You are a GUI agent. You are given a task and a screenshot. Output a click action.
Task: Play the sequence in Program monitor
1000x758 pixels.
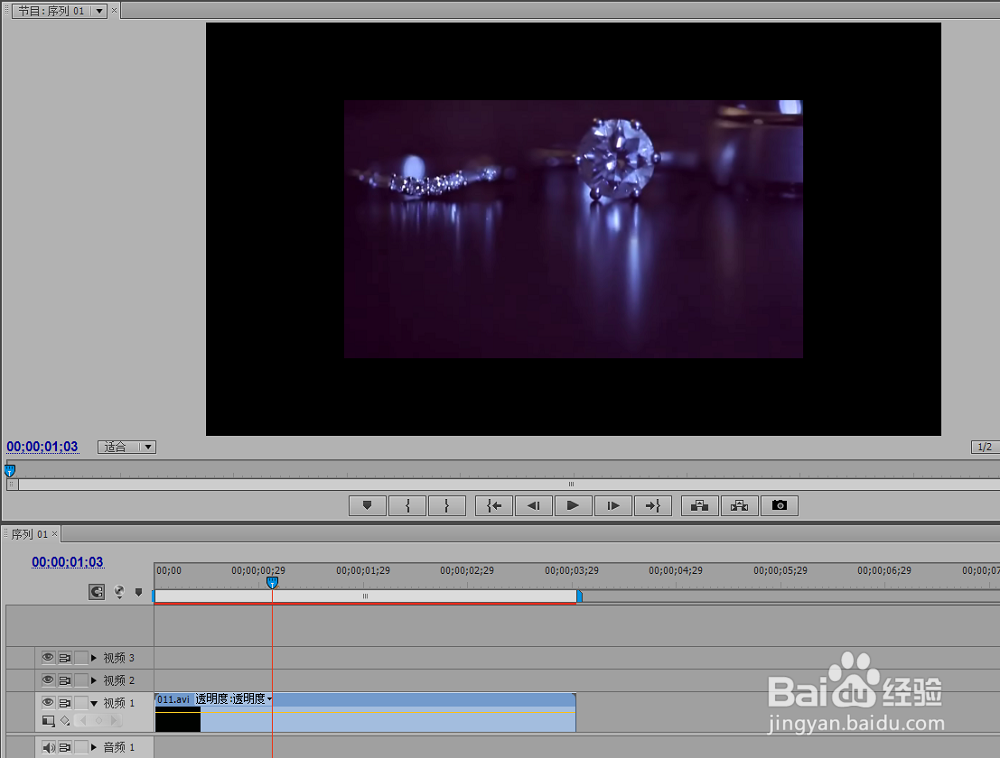click(x=573, y=506)
